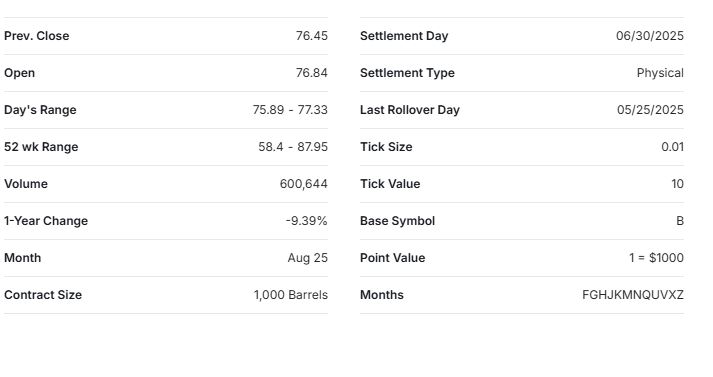Click the Day's Range label
This screenshot has width=713, height=377.
click(40, 110)
